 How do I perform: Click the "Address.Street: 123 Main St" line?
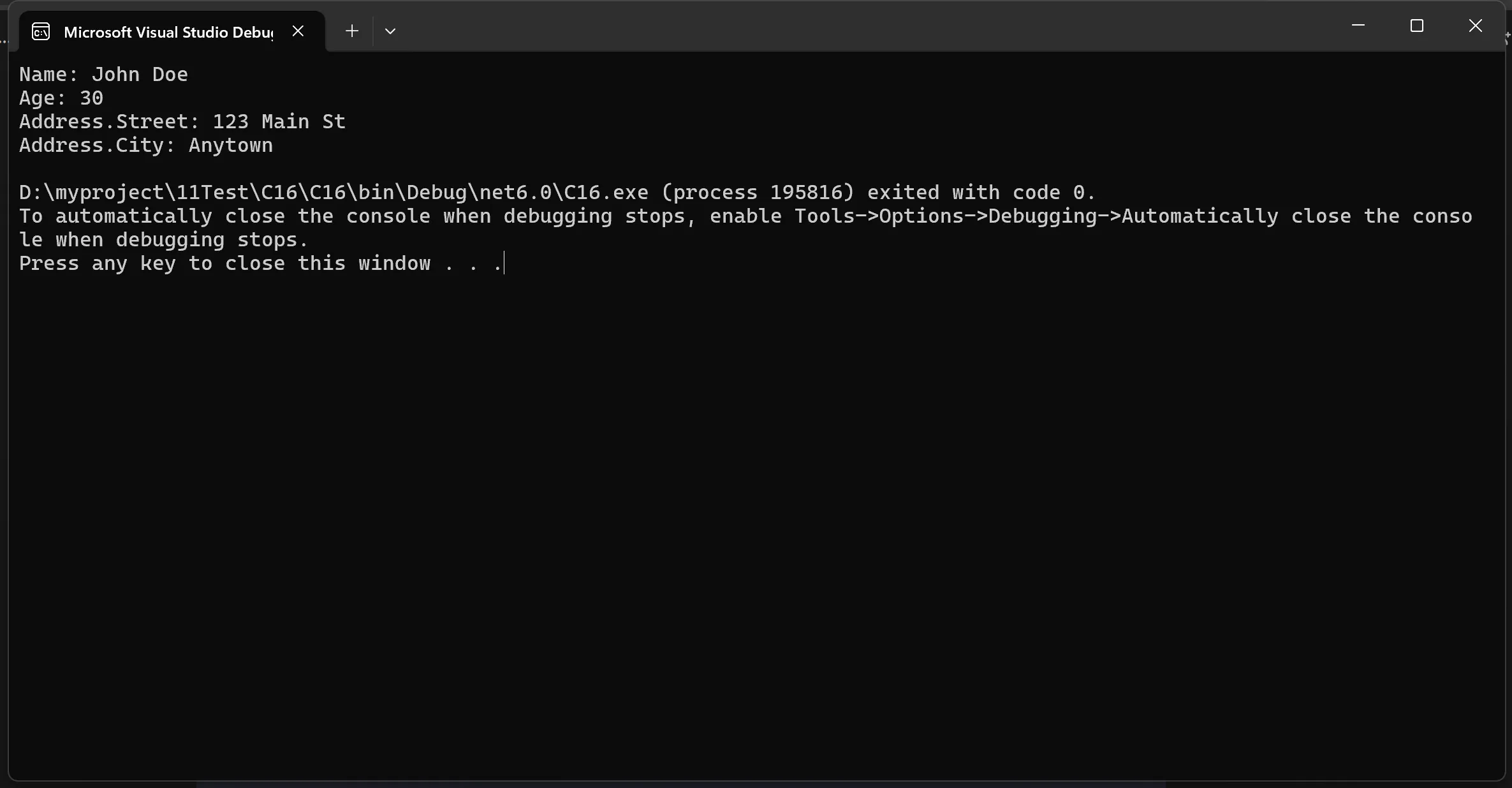click(x=182, y=122)
